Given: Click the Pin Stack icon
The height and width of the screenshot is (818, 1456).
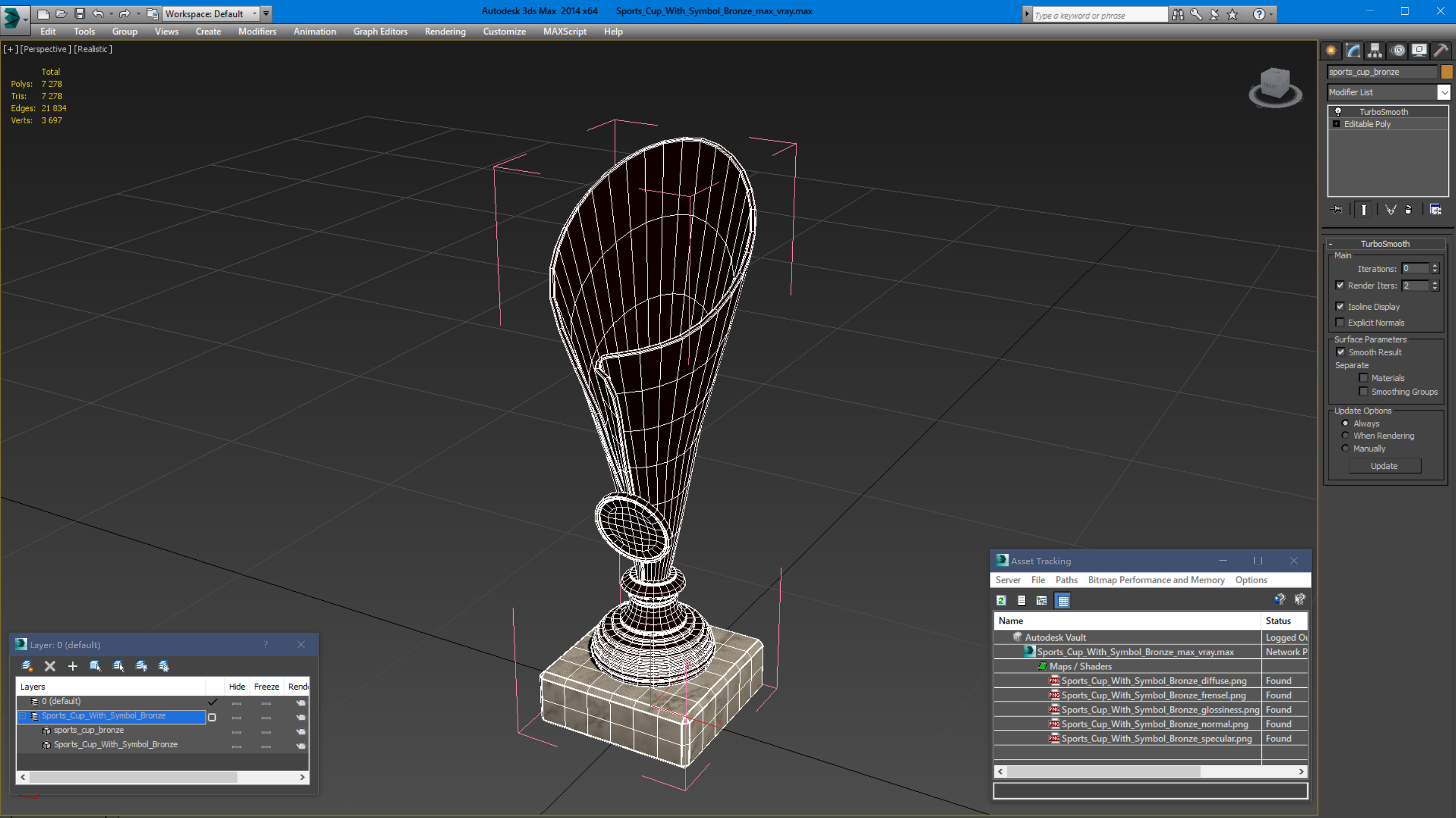Looking at the screenshot, I should (1337, 210).
